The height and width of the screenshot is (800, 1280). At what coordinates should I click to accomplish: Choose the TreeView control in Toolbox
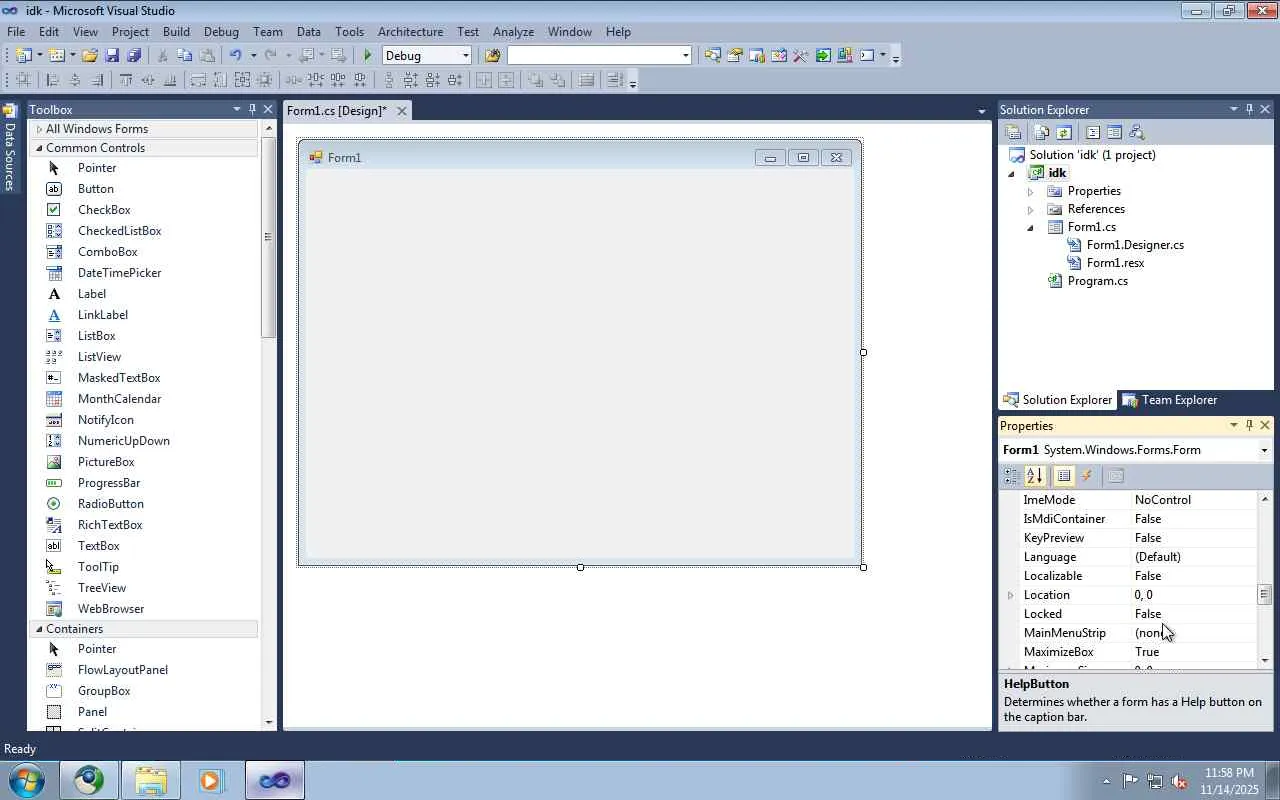pyautogui.click(x=102, y=588)
